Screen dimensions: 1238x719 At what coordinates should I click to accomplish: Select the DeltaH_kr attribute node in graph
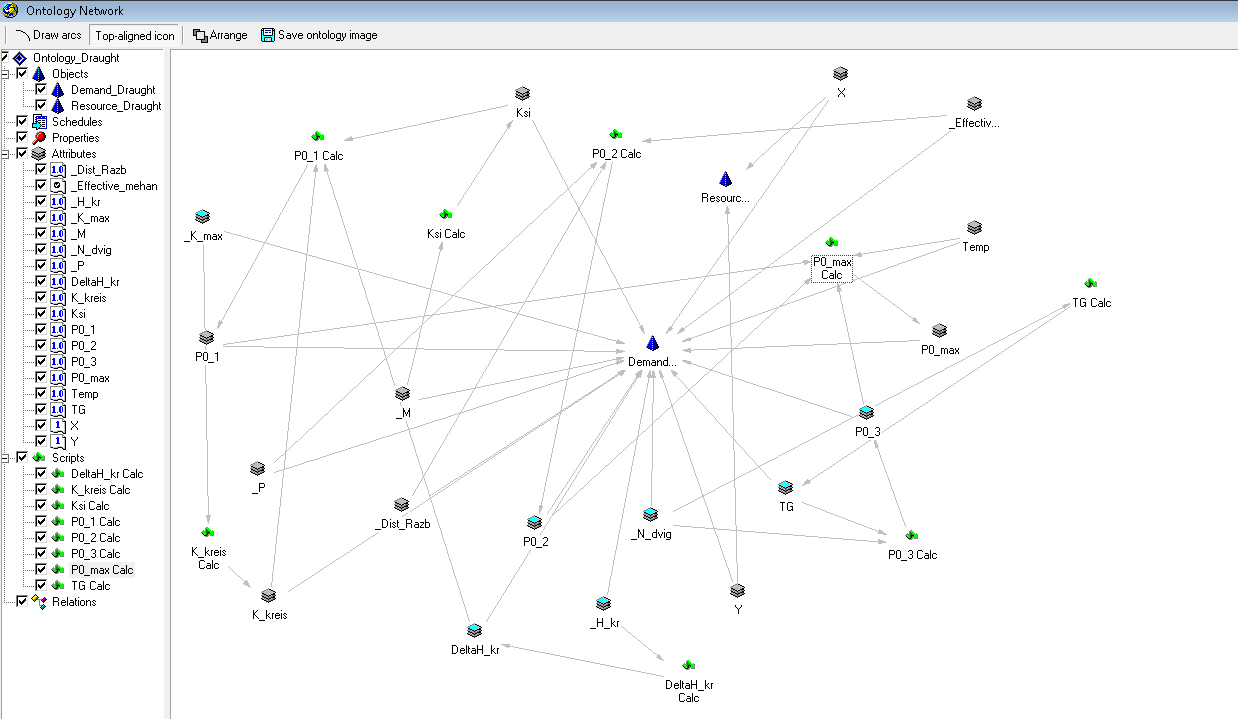475,631
